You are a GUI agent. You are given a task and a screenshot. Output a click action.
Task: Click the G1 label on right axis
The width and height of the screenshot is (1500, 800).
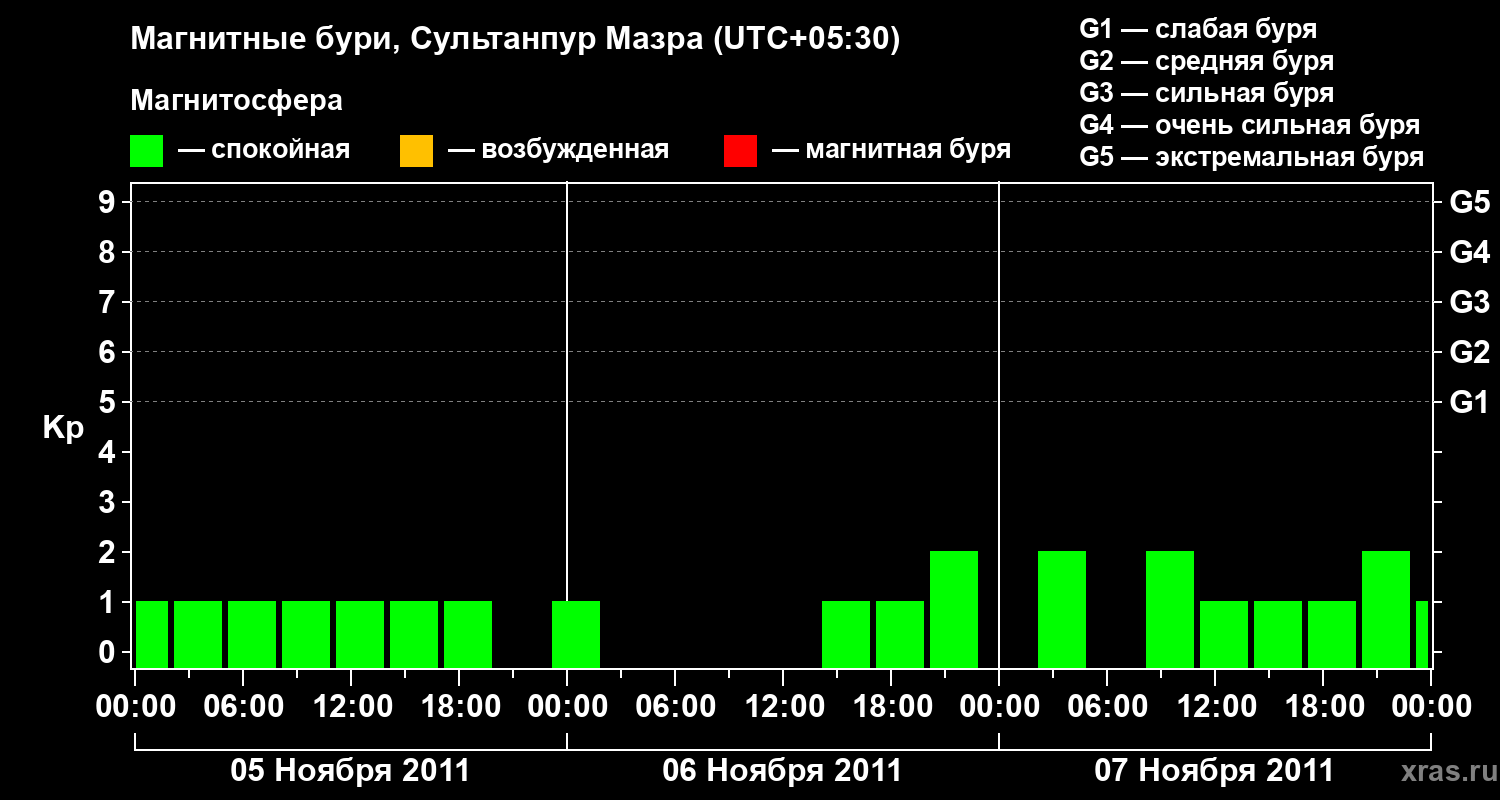tap(1469, 402)
